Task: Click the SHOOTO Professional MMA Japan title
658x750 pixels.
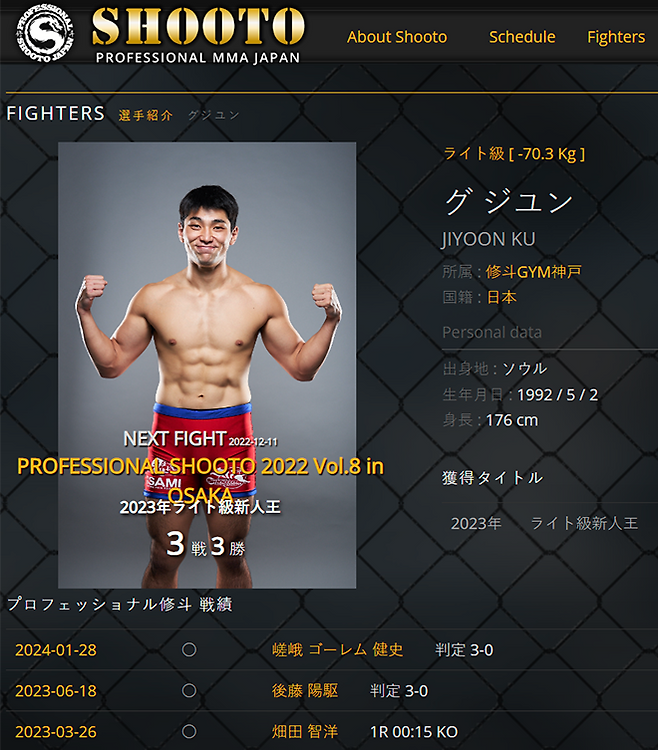Action: (x=198, y=35)
